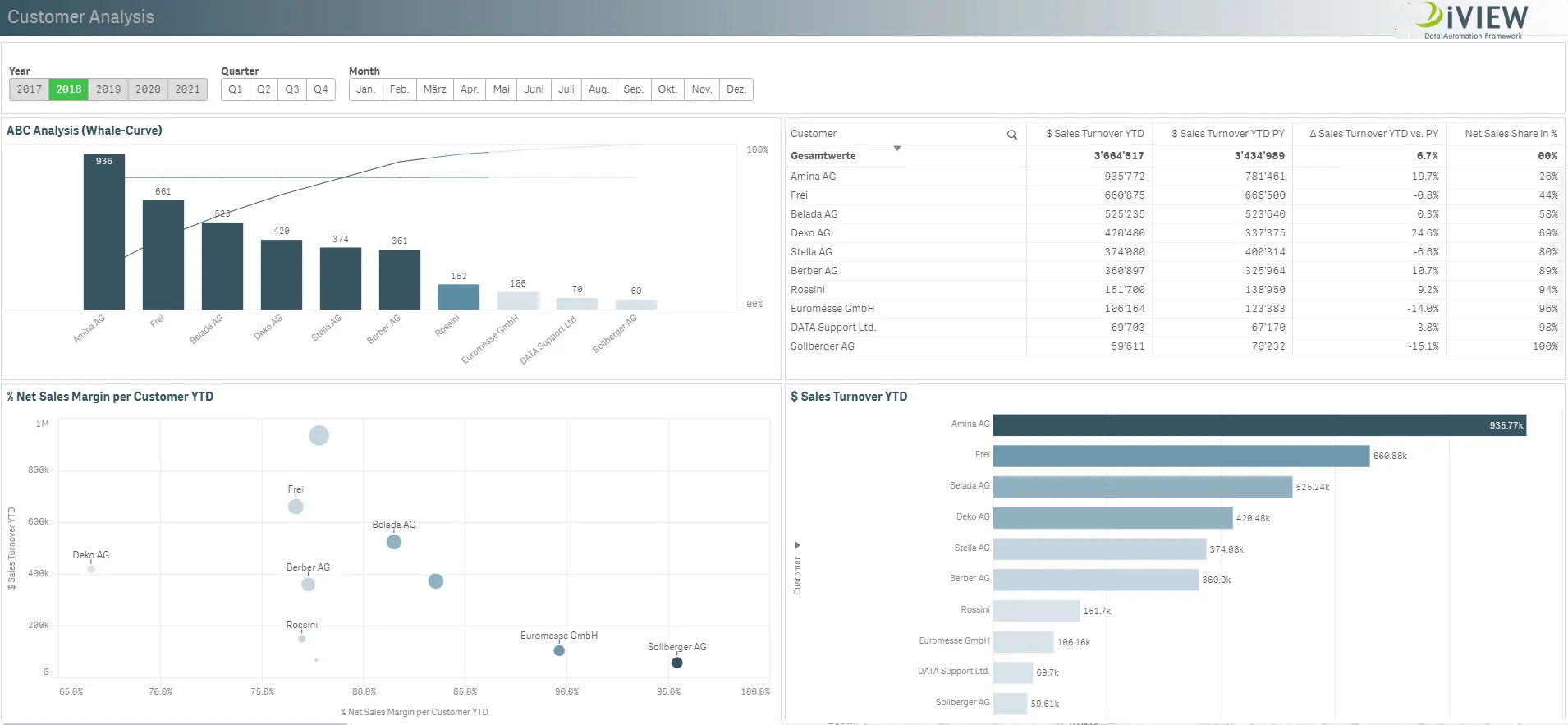Select Rossini row in customer table
The image size is (1568, 725).
(x=1173, y=290)
